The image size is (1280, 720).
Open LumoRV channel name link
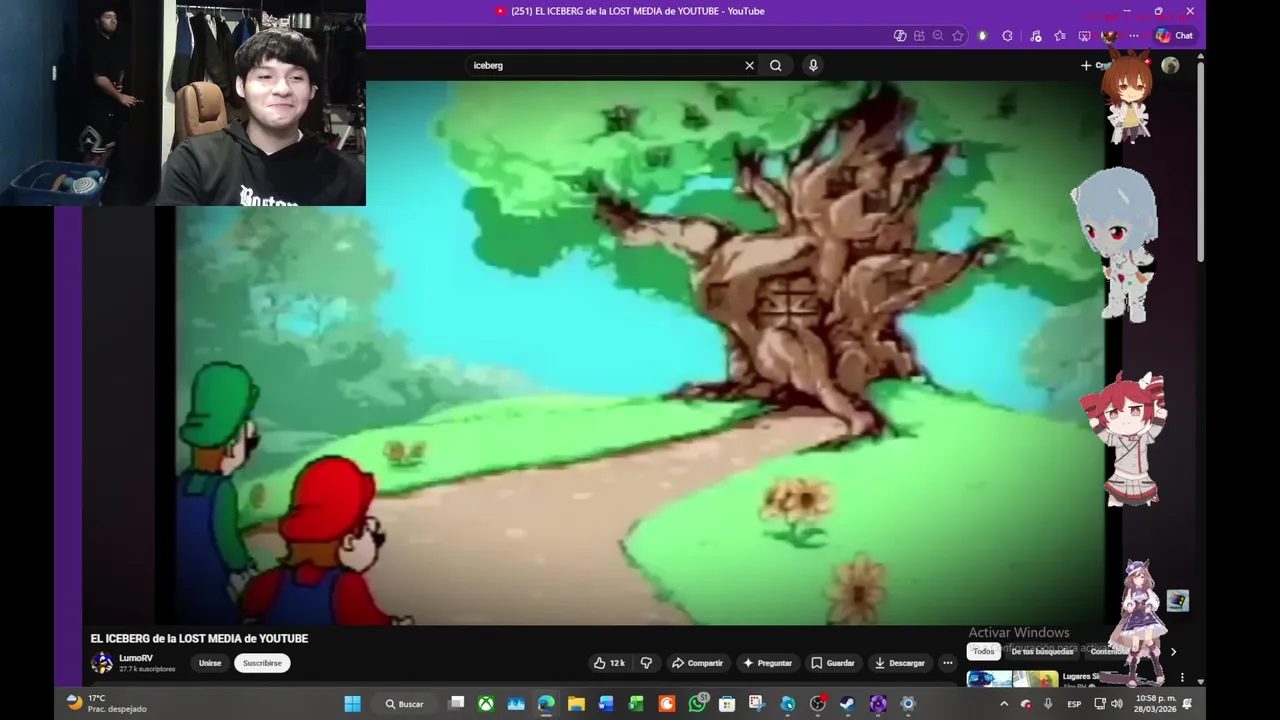(136, 658)
